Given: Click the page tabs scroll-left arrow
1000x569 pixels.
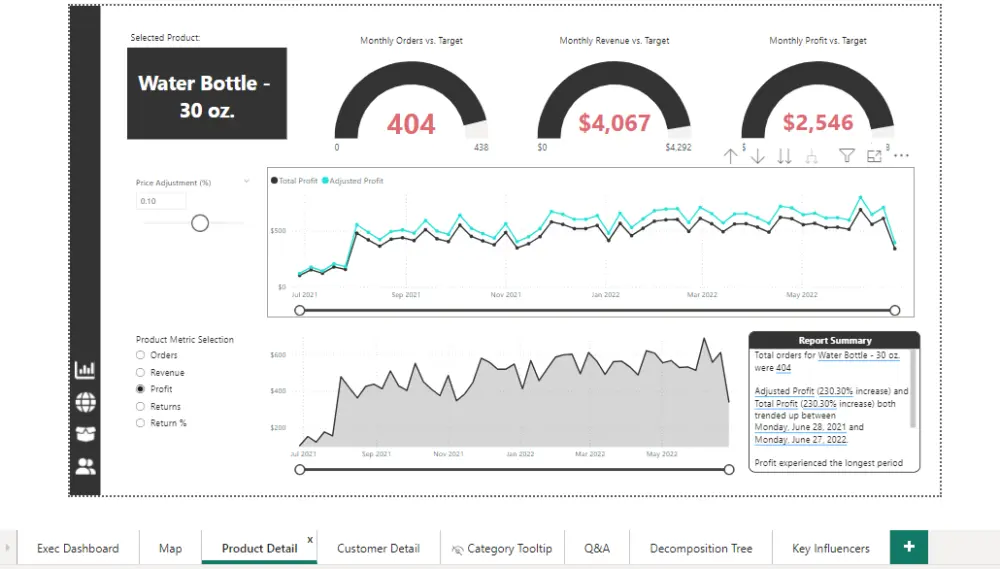Looking at the screenshot, I should 7,547.
